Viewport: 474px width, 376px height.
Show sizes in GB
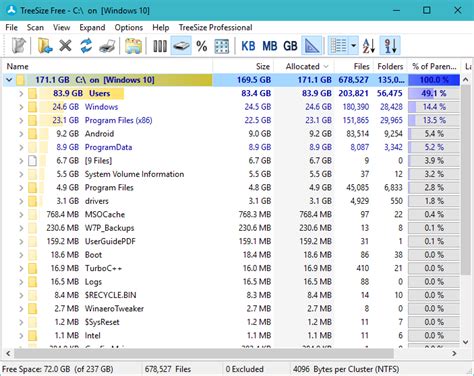pyautogui.click(x=290, y=46)
